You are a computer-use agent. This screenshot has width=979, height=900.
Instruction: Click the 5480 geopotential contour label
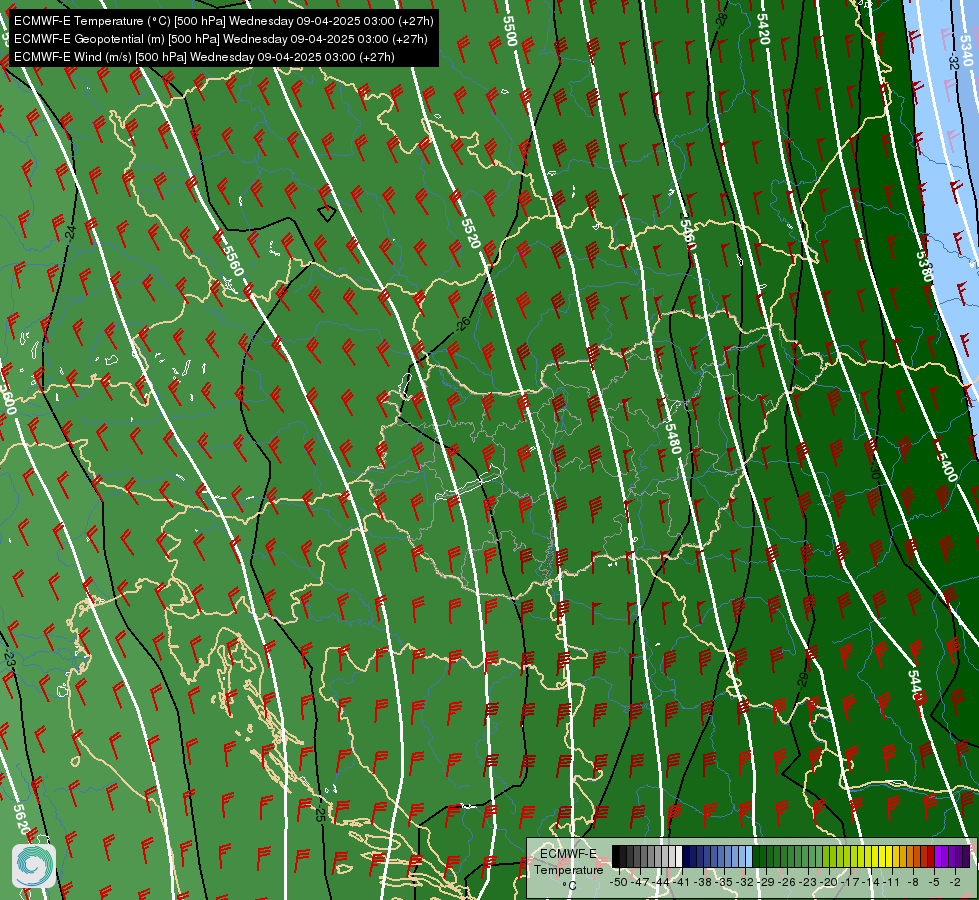(x=672, y=438)
